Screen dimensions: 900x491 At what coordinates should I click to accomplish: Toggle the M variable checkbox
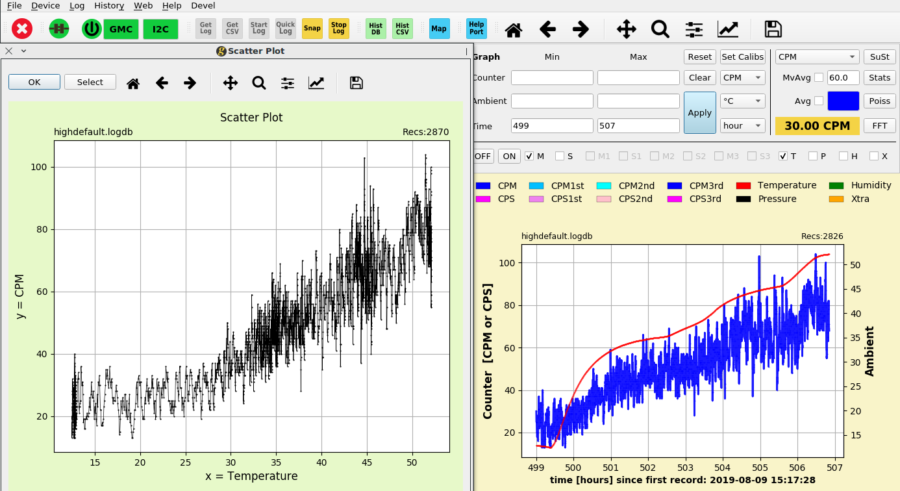click(x=529, y=156)
